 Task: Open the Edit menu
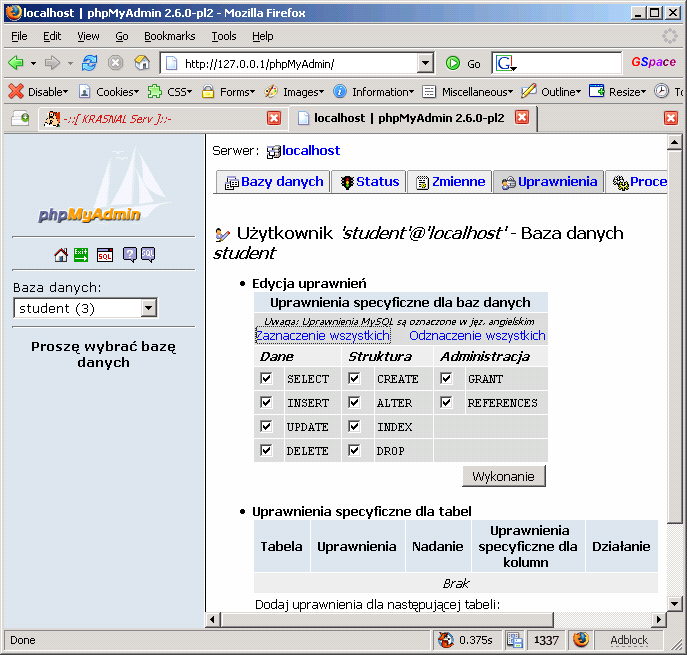pyautogui.click(x=52, y=36)
